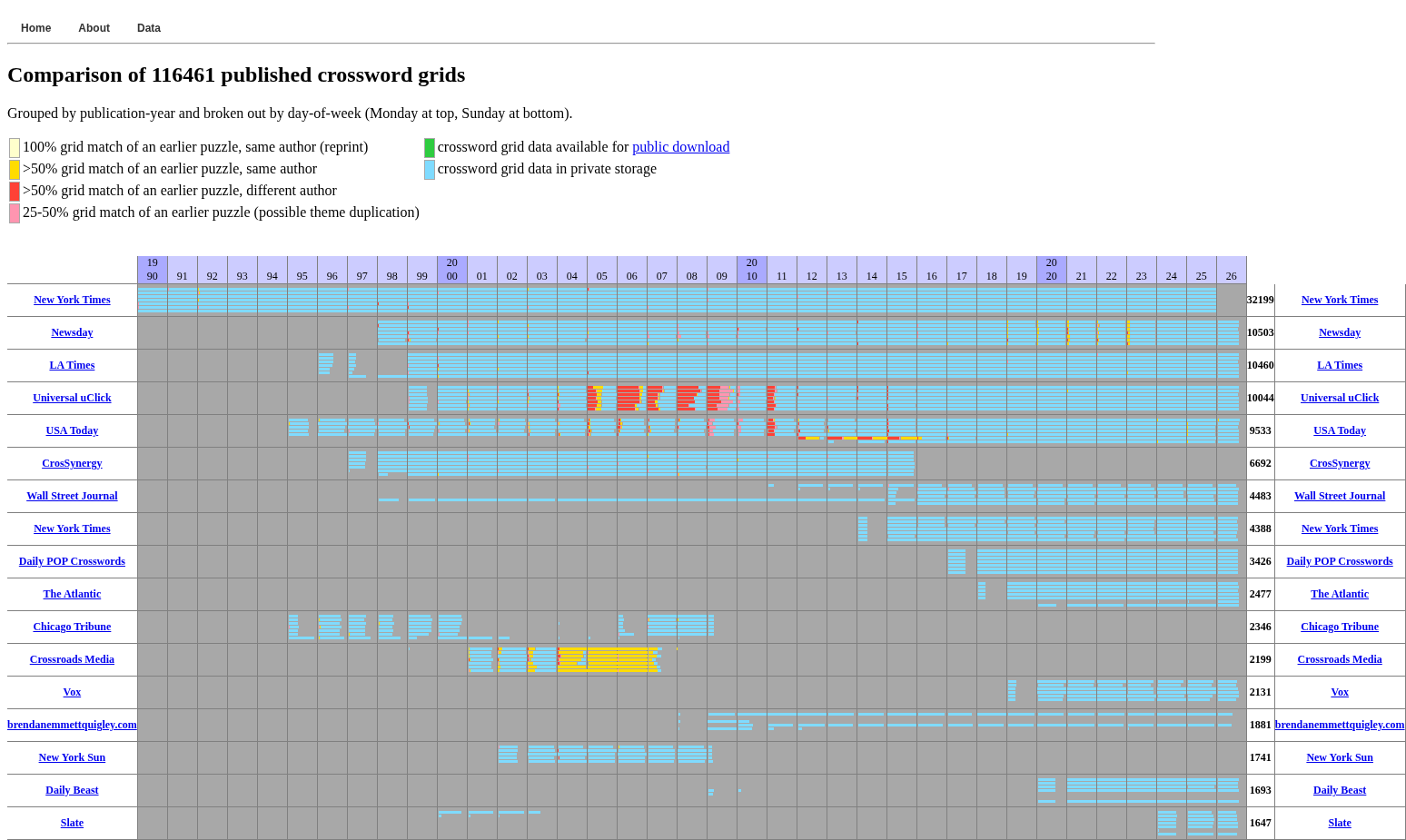Select the 1990 year column header
The image size is (1406, 840).
pyautogui.click(x=153, y=270)
